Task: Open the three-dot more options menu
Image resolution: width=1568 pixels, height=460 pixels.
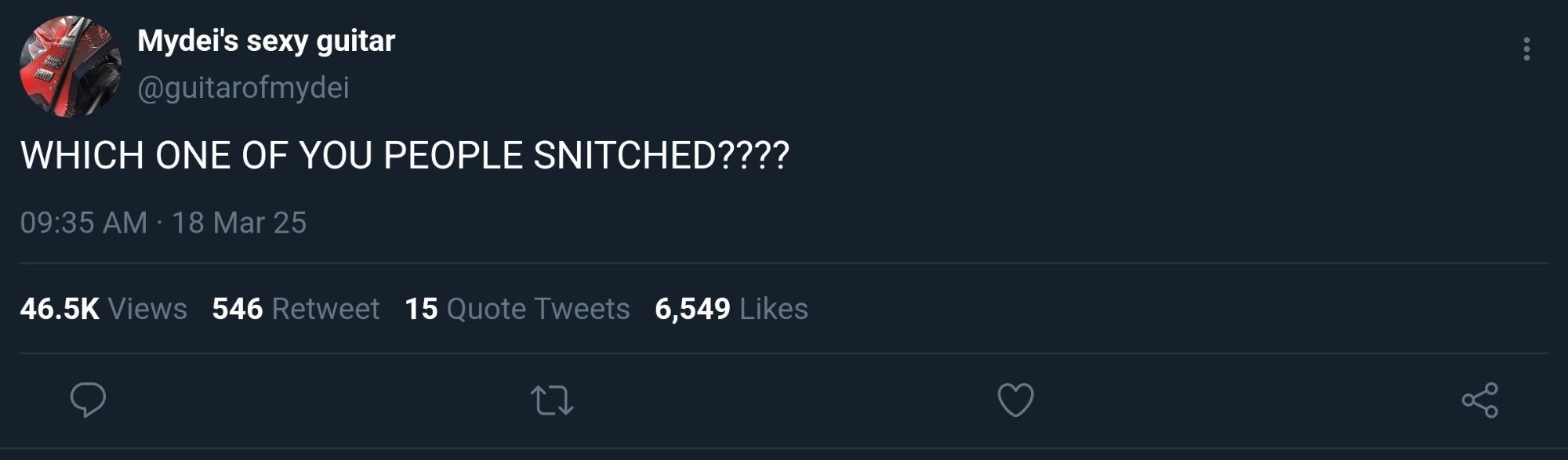Action: click(1526, 49)
